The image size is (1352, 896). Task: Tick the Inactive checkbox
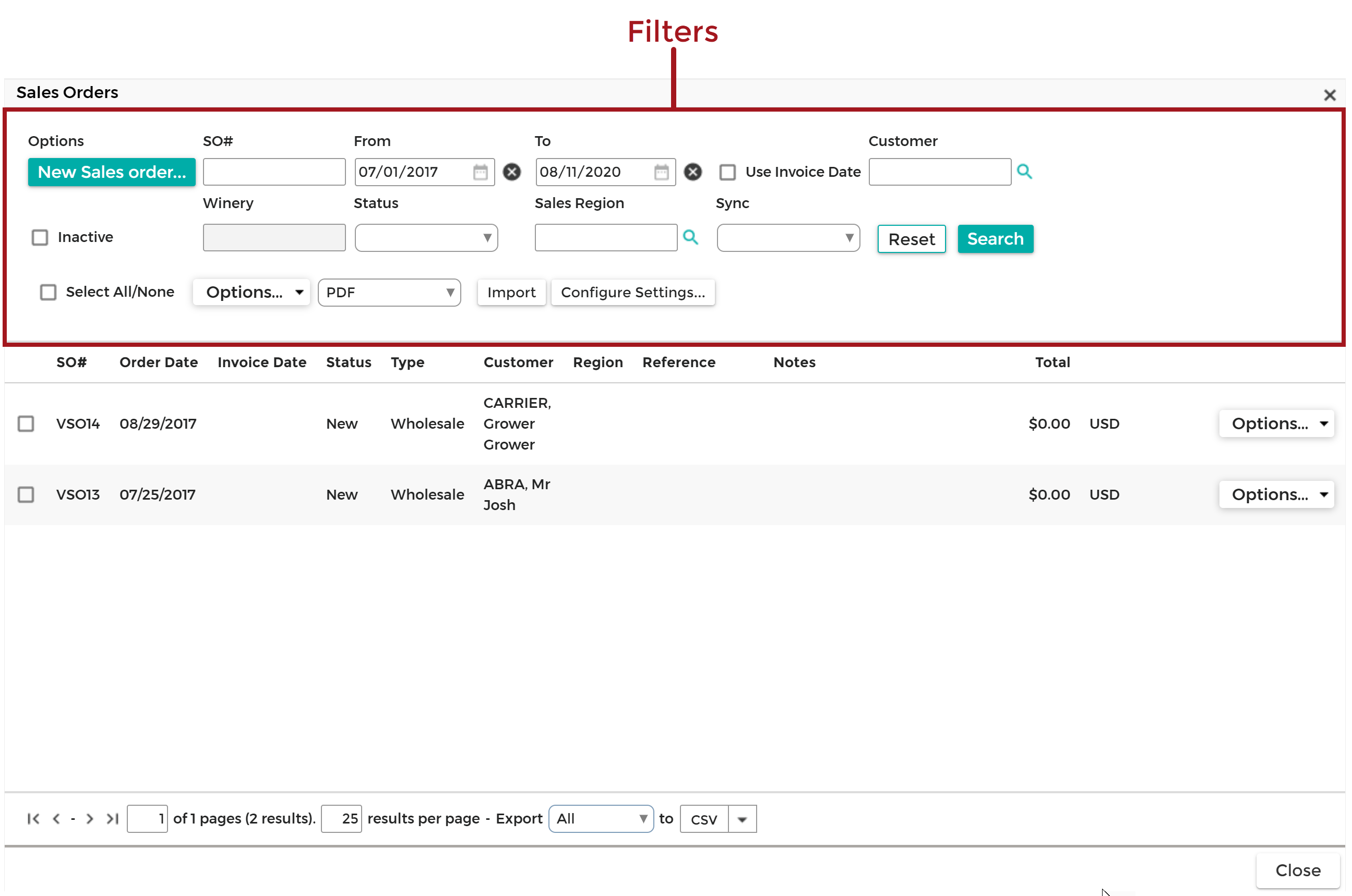click(40, 238)
